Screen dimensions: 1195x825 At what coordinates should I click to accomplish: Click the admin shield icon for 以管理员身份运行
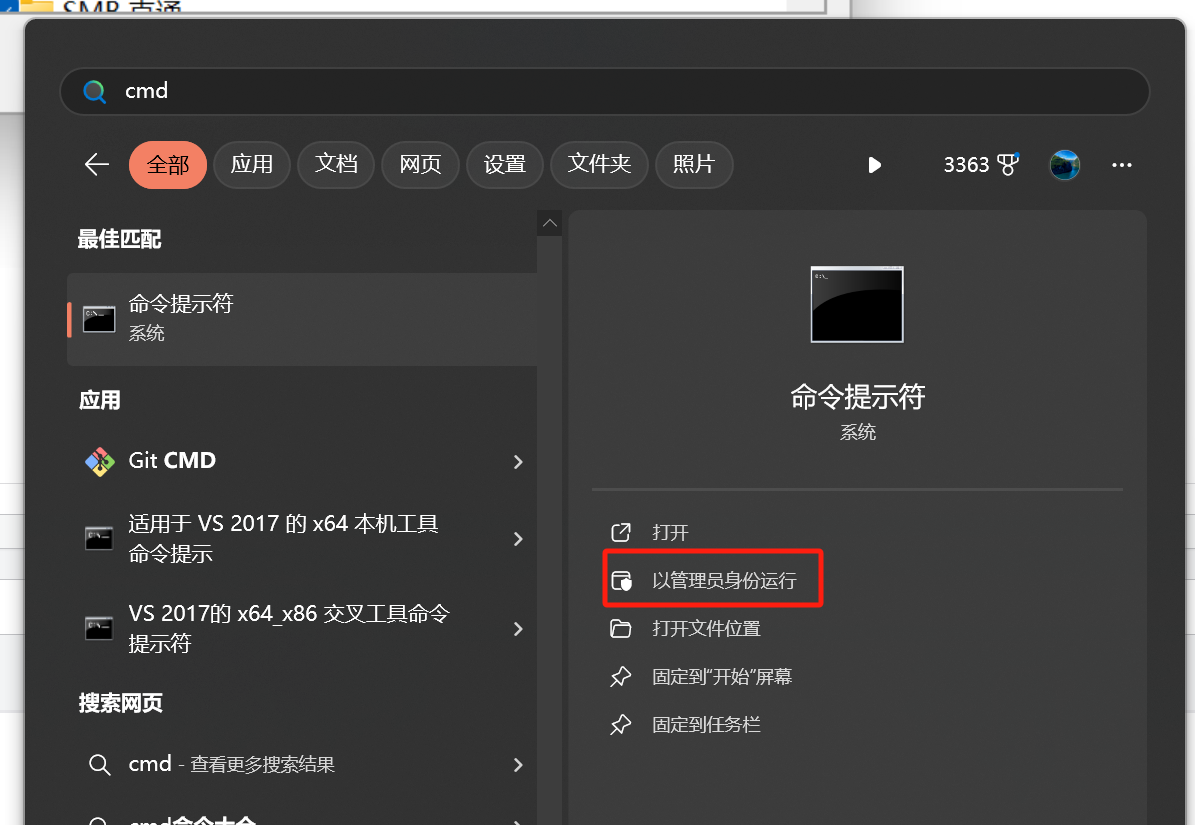[x=621, y=580]
